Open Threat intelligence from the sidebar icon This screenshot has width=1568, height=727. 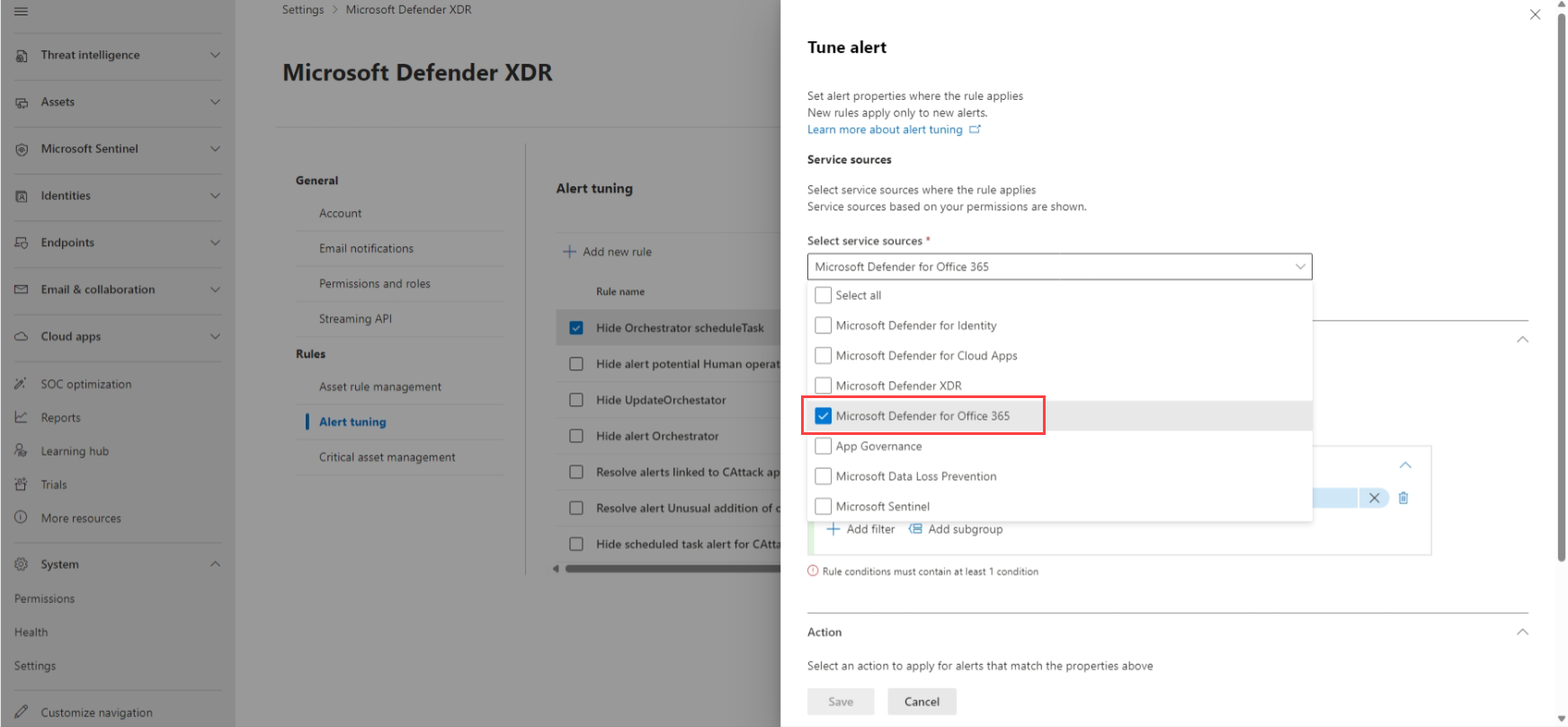click(21, 55)
